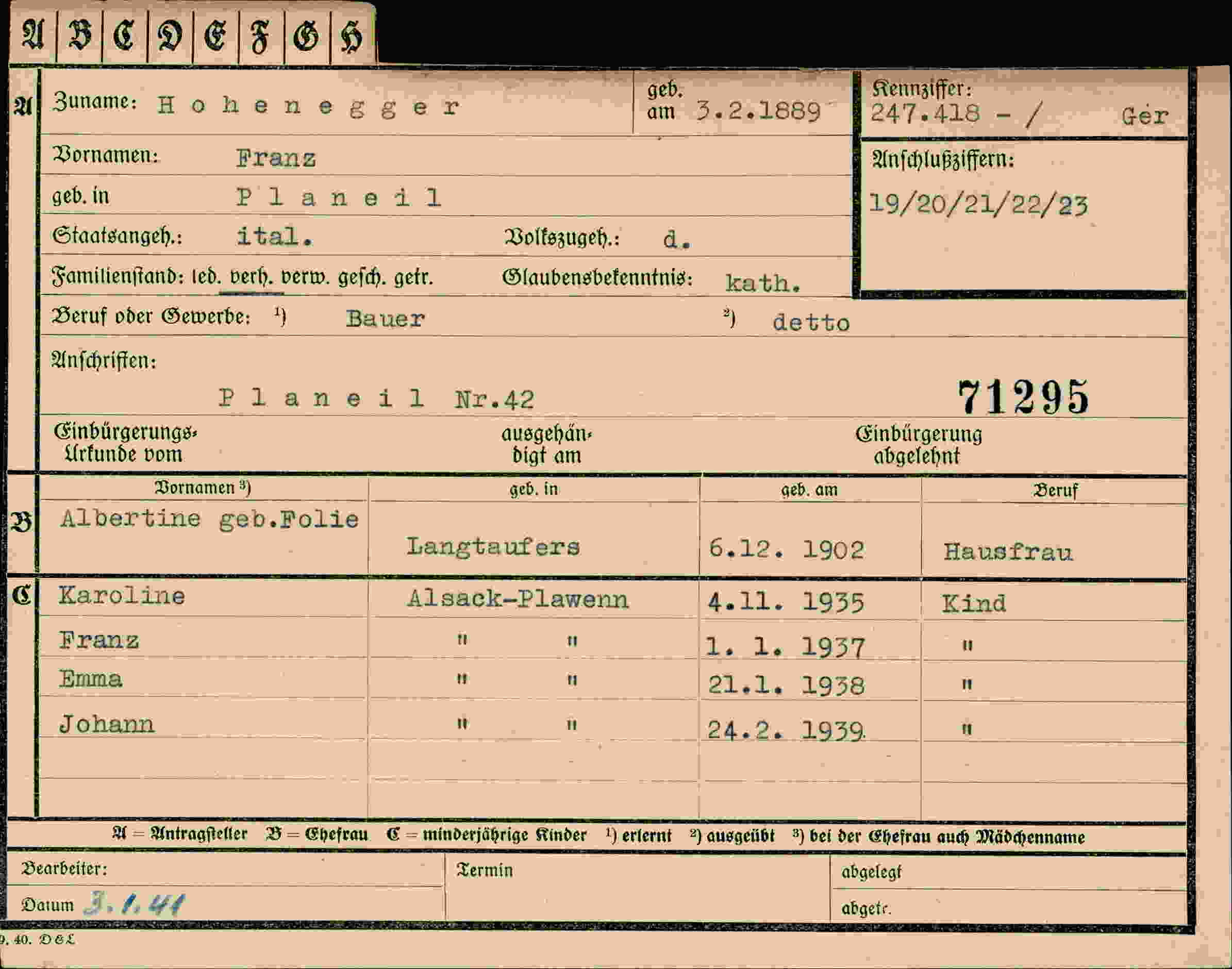The image size is (1232, 969).
Task: Select index tab letter D
Action: [x=170, y=36]
